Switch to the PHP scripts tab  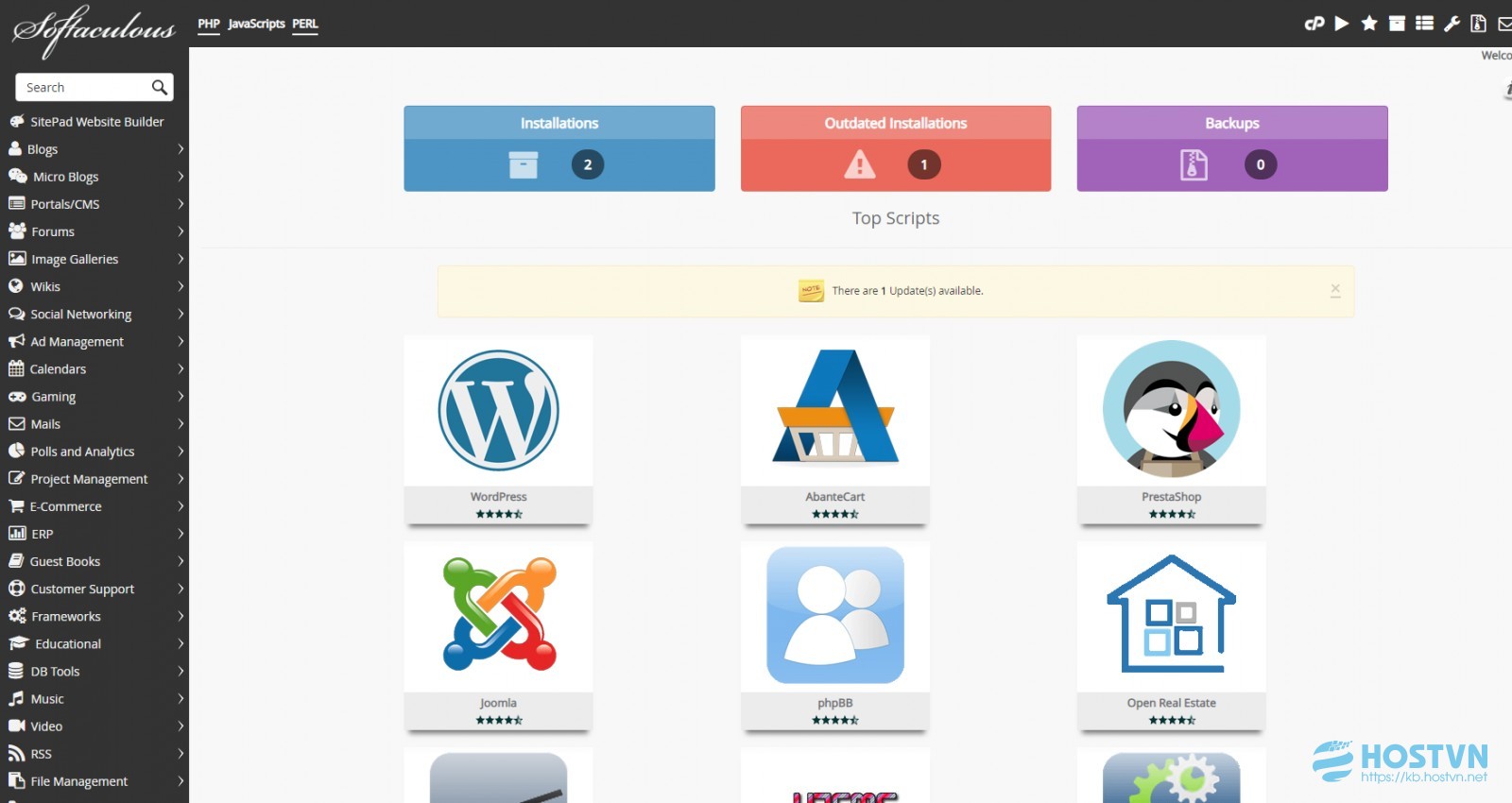click(x=209, y=24)
